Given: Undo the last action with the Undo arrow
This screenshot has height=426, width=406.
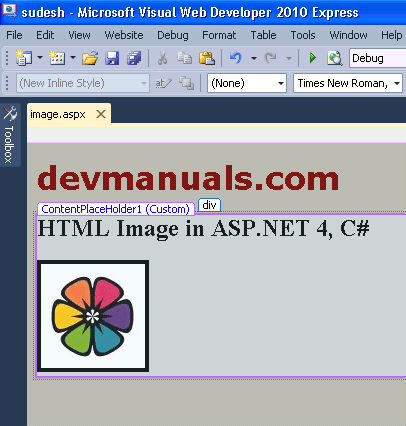Looking at the screenshot, I should (236, 58).
